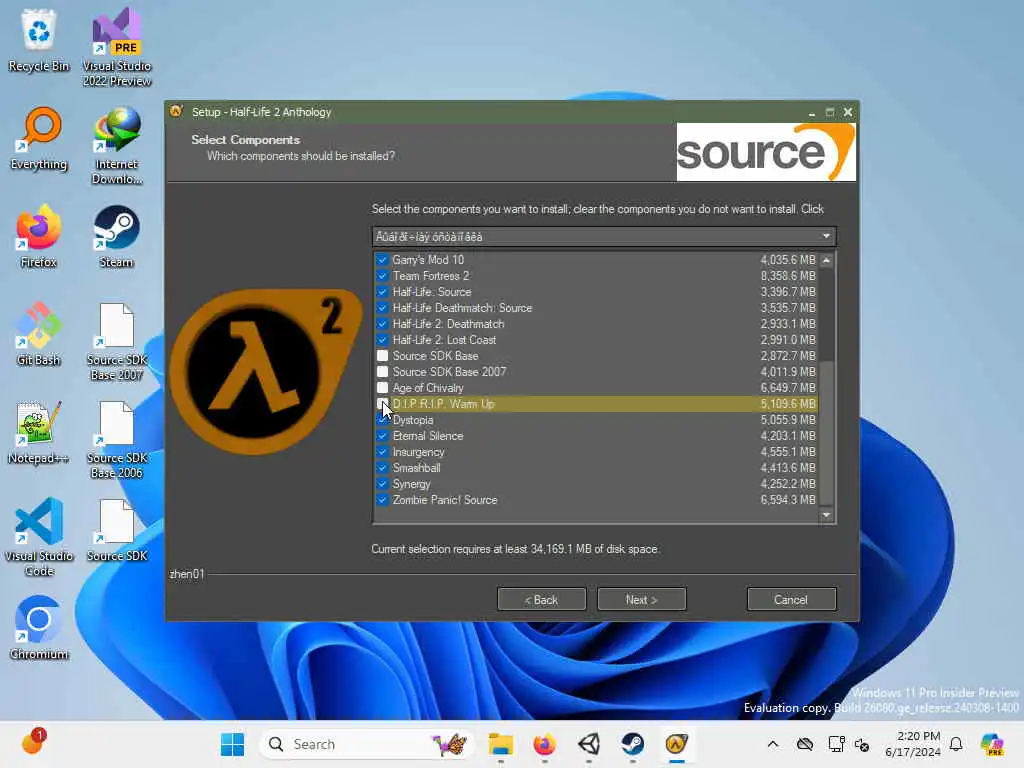Open Unity from the taskbar
Viewport: 1024px width, 768px height.
pyautogui.click(x=588, y=744)
